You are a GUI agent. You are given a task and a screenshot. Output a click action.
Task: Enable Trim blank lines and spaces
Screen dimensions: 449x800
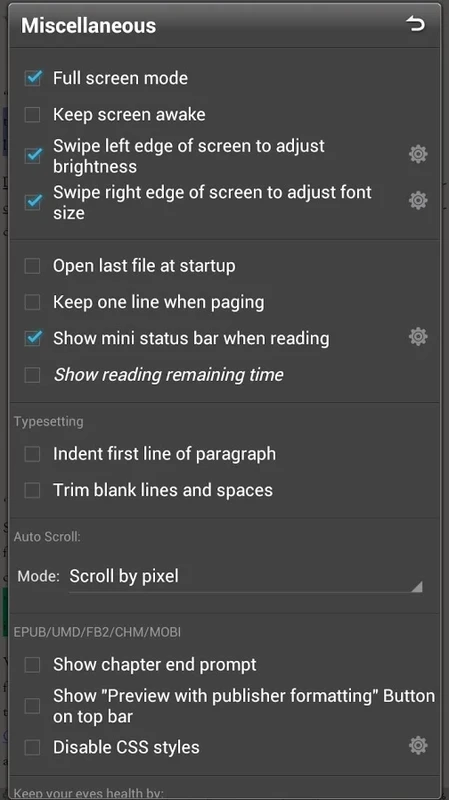[x=33, y=490]
